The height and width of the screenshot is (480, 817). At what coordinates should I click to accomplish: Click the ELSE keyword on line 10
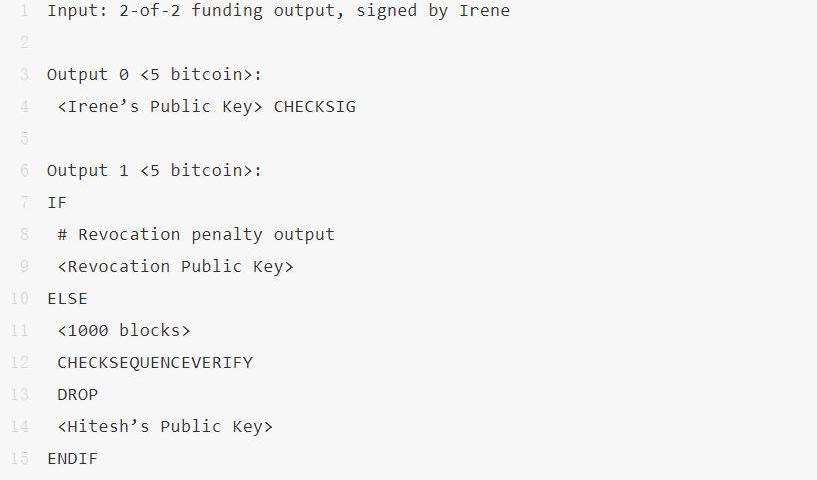tap(67, 299)
